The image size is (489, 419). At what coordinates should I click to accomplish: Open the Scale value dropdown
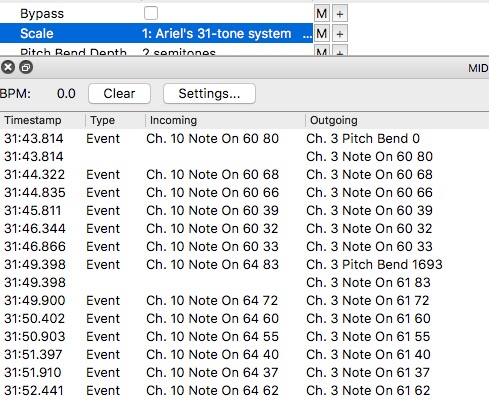227,33
